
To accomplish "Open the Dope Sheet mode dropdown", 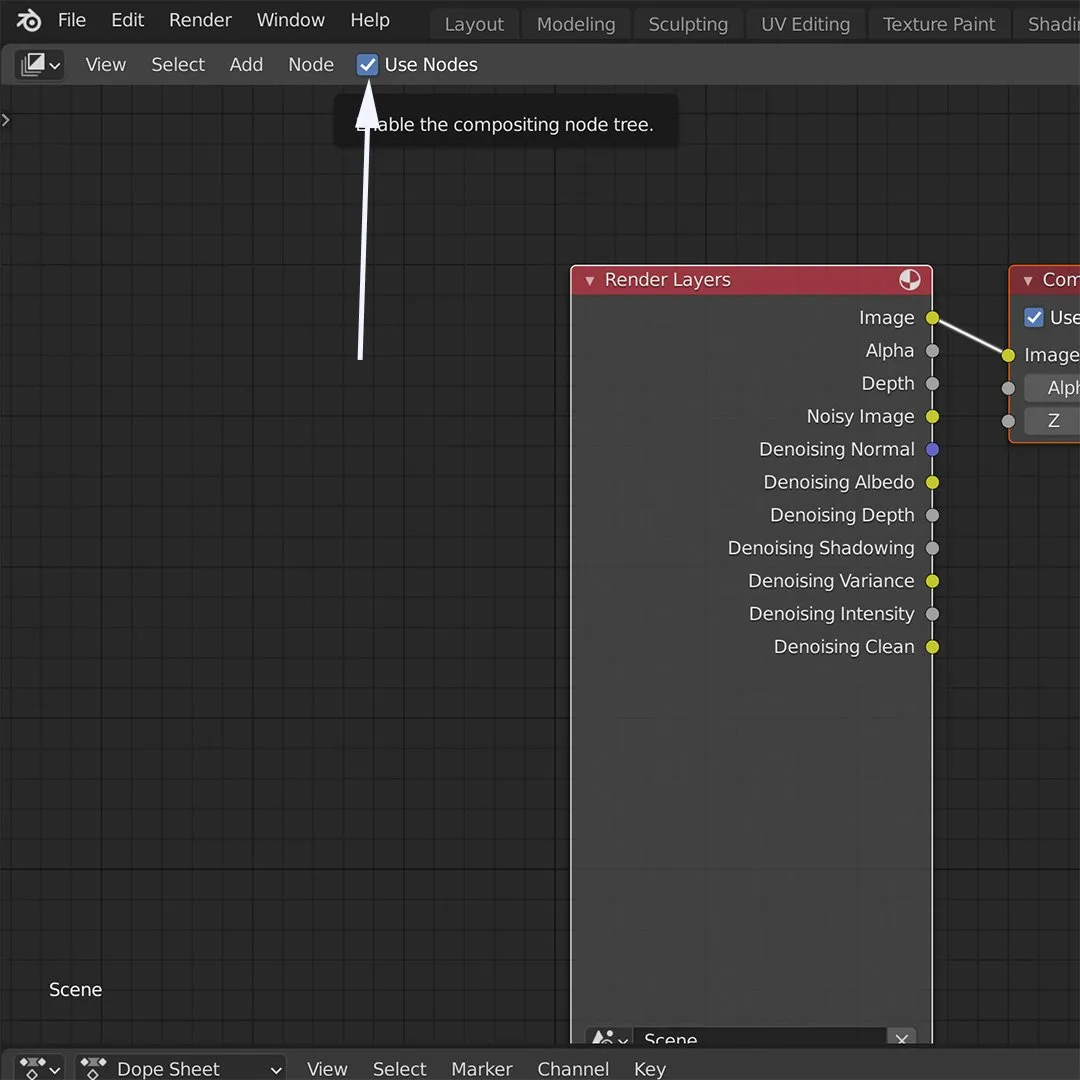I will [x=180, y=1068].
